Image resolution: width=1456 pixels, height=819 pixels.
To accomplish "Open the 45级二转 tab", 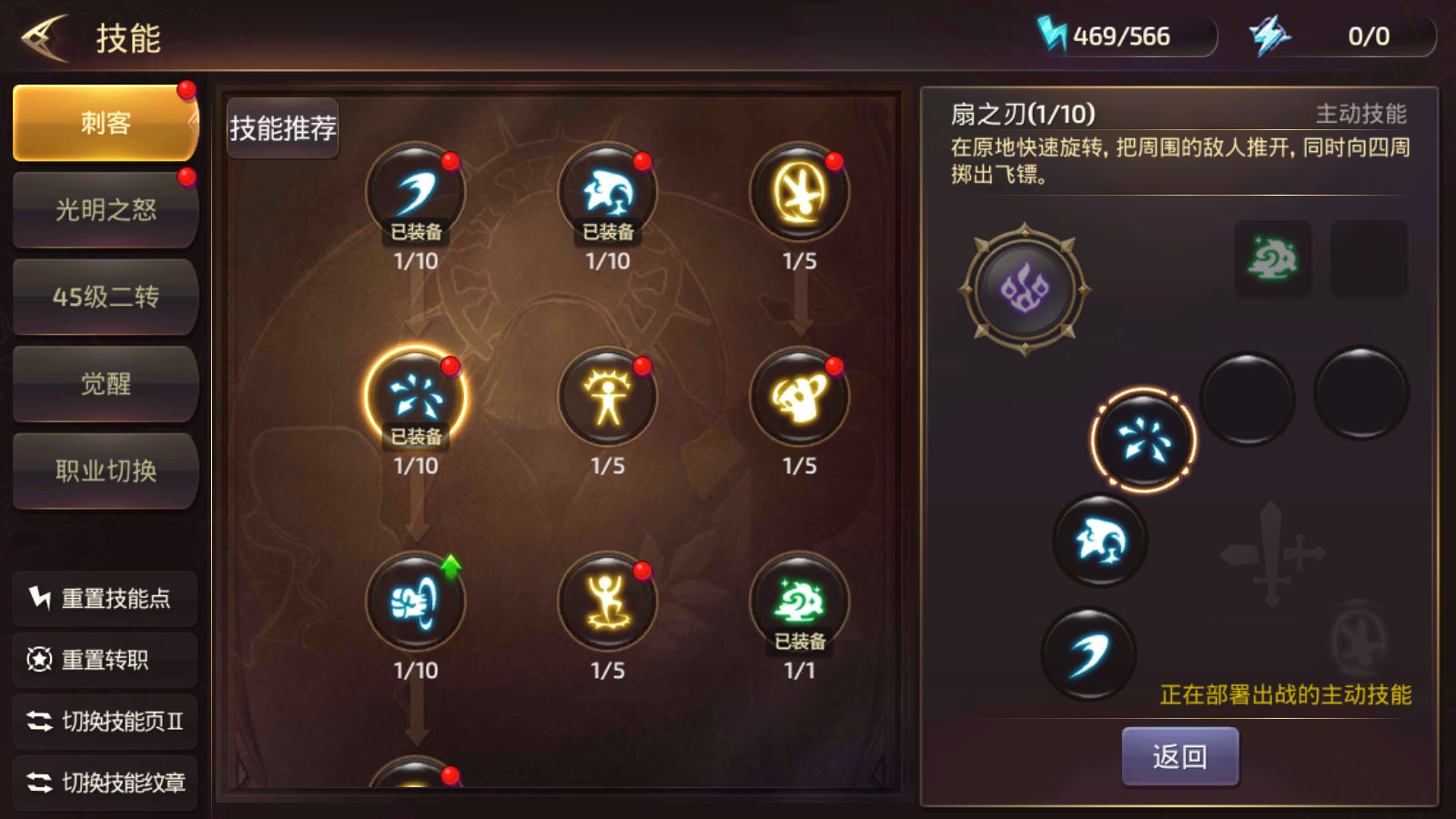I will 106,297.
